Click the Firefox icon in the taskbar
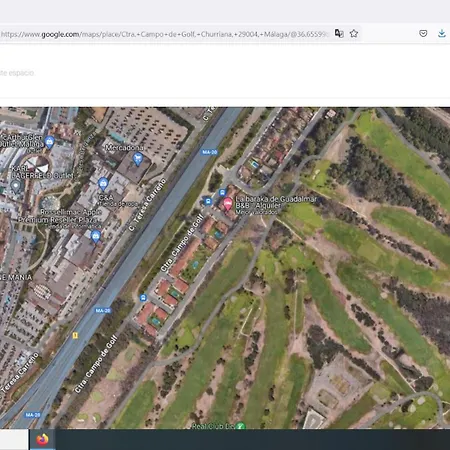The height and width of the screenshot is (450, 450). coord(42,439)
